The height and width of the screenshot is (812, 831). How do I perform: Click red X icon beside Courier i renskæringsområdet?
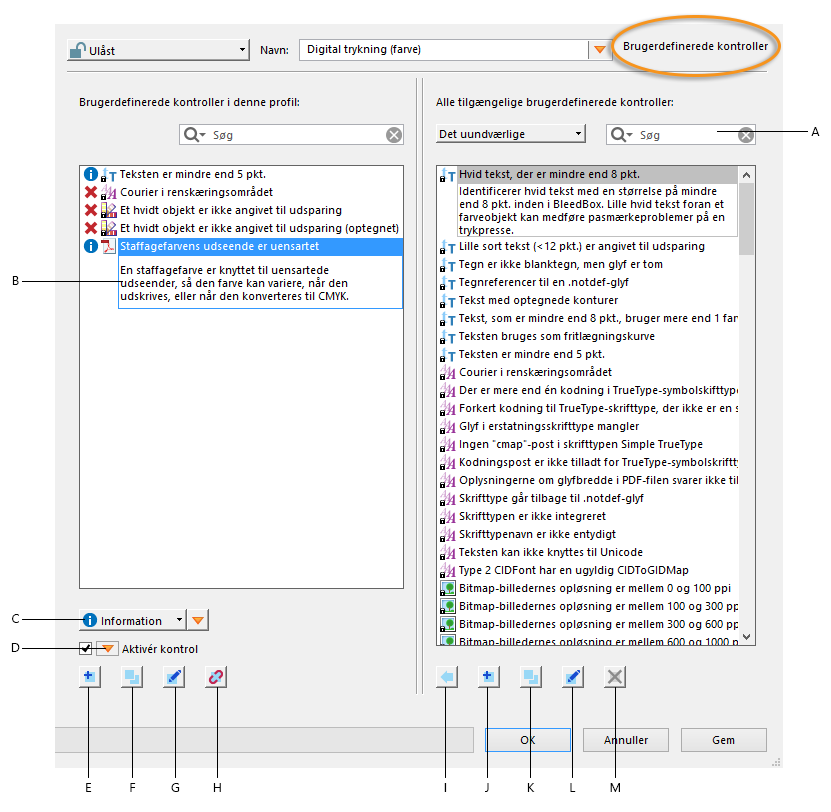pos(91,192)
